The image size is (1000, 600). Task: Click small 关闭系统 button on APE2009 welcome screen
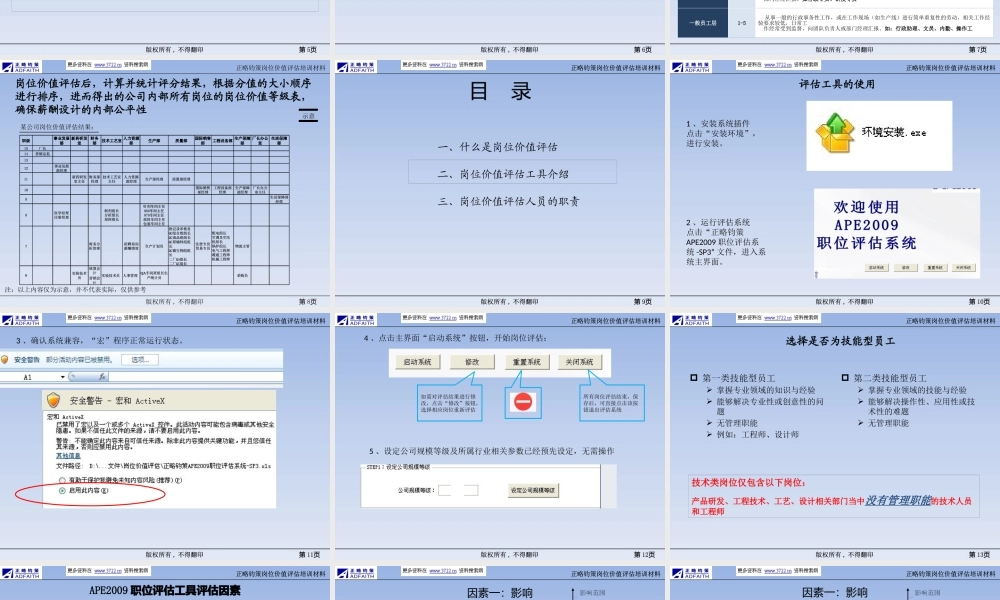coord(964,268)
